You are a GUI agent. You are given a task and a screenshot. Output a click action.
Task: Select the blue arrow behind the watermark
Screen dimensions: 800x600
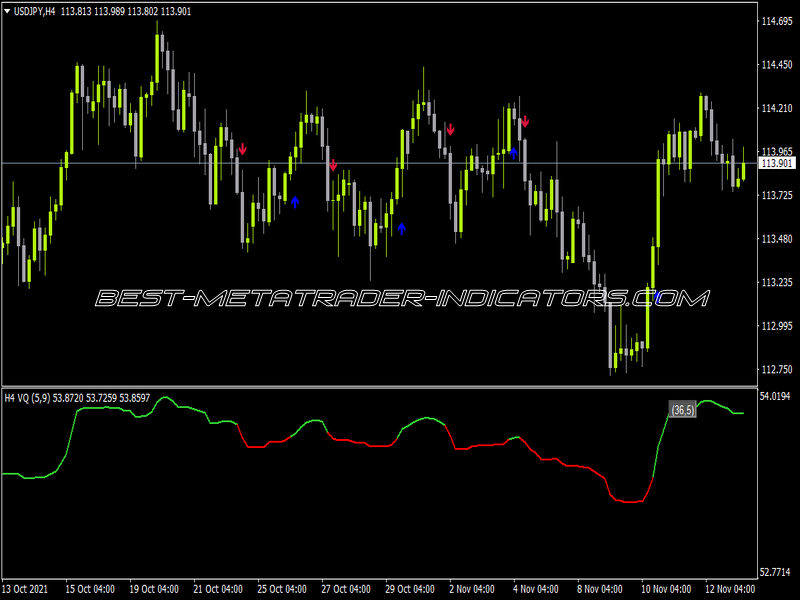[657, 297]
